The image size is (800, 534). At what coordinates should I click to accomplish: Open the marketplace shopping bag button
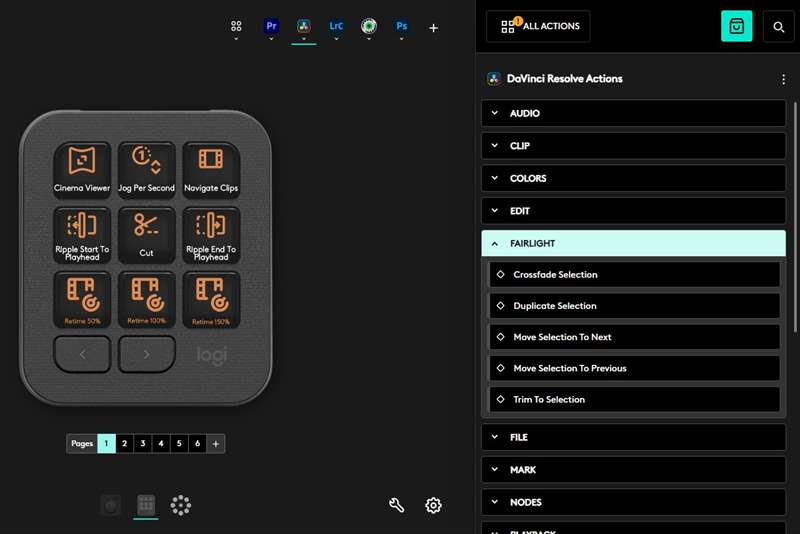pyautogui.click(x=736, y=26)
